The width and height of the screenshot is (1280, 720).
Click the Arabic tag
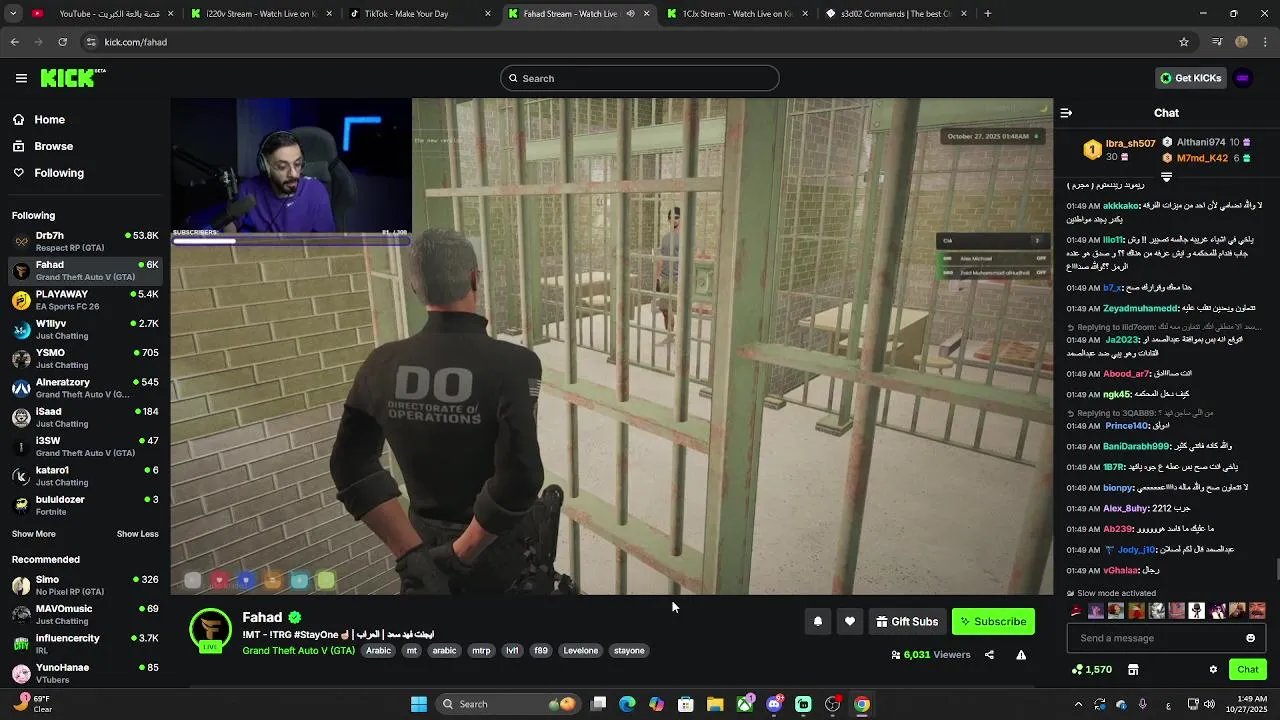pos(378,650)
